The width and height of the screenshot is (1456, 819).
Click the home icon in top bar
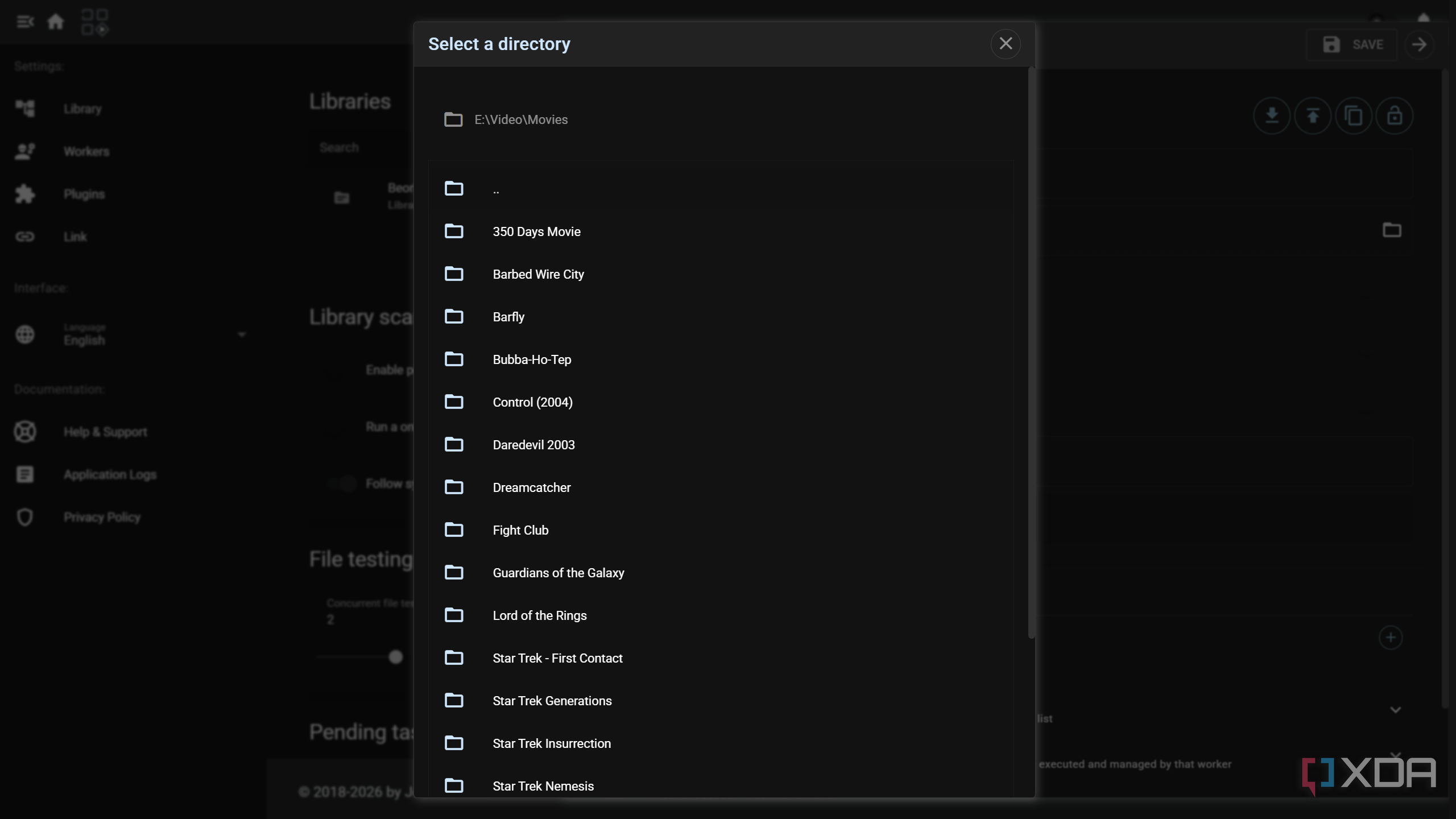(x=55, y=22)
